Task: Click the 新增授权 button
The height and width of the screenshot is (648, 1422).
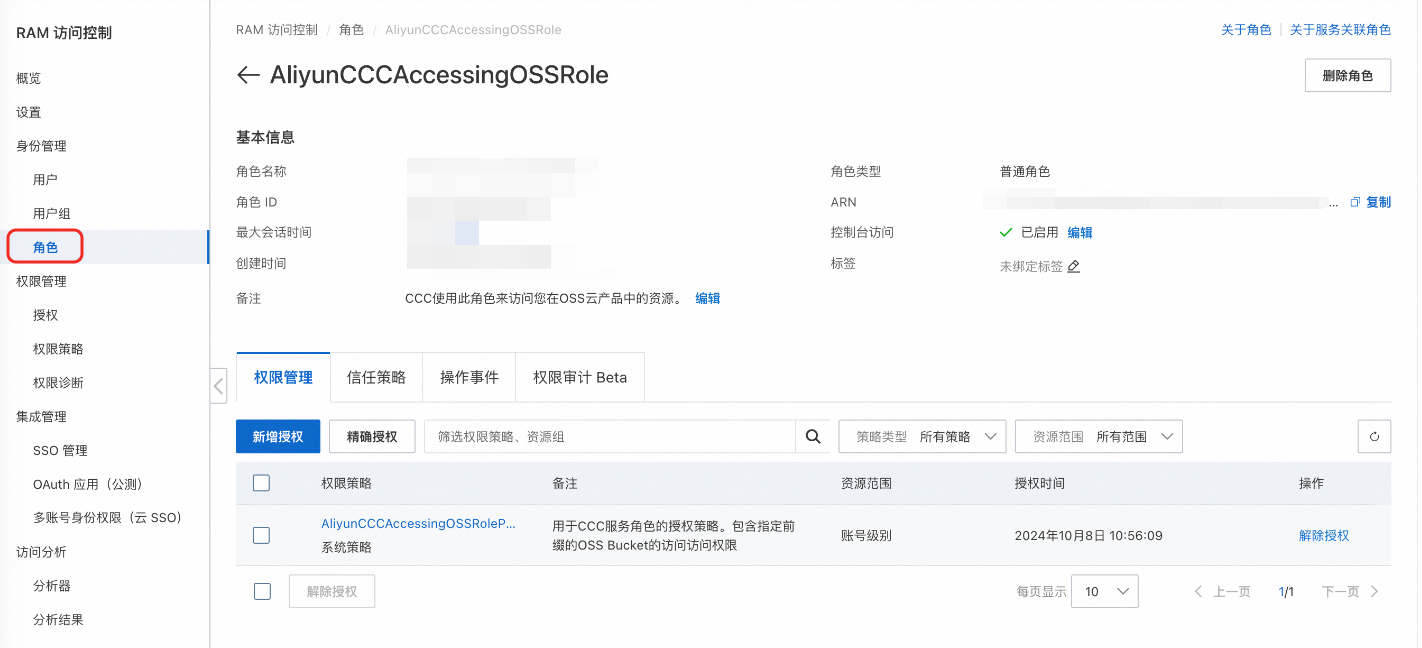Action: [x=277, y=436]
